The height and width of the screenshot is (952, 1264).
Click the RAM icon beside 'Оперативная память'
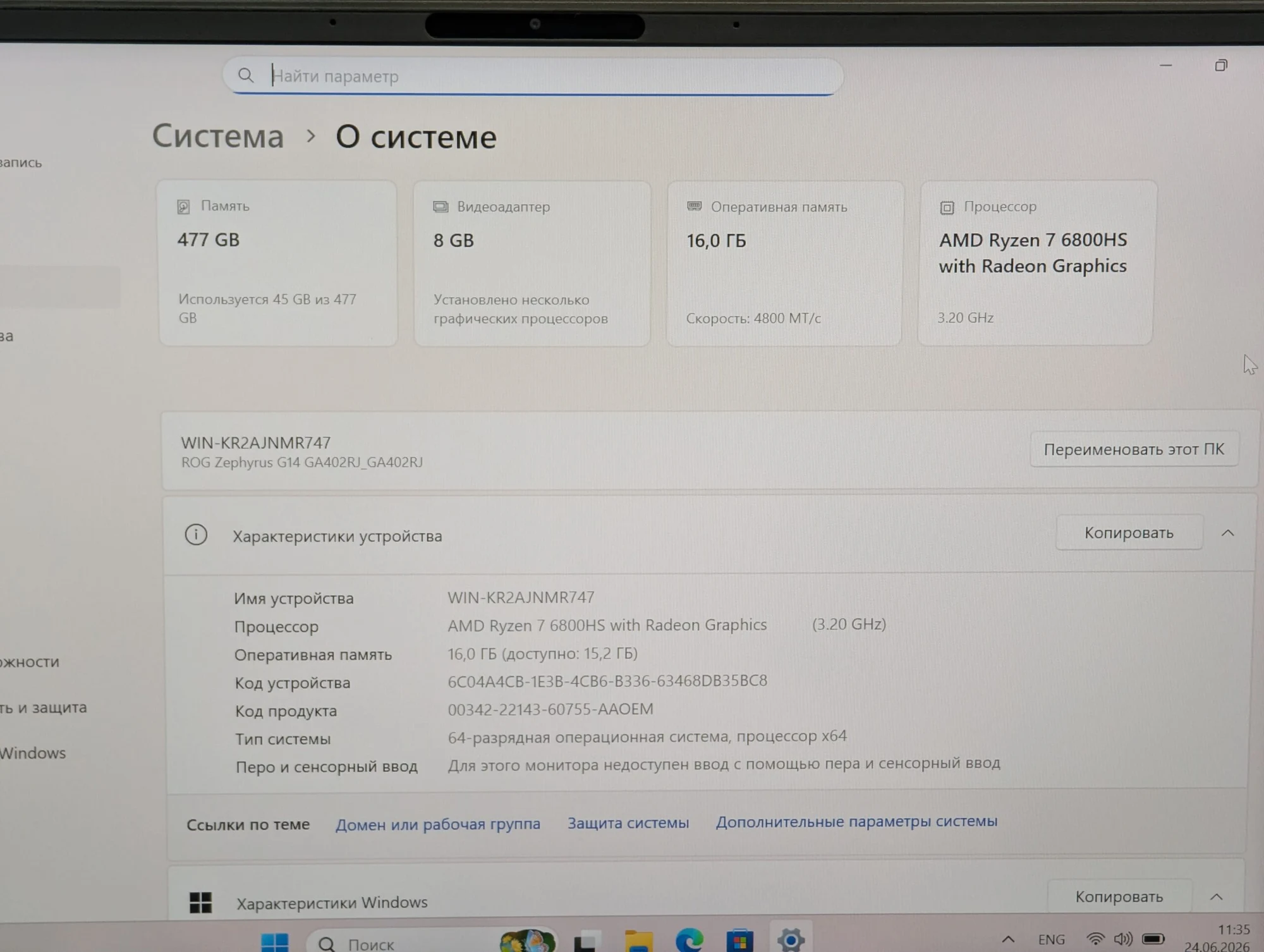694,206
